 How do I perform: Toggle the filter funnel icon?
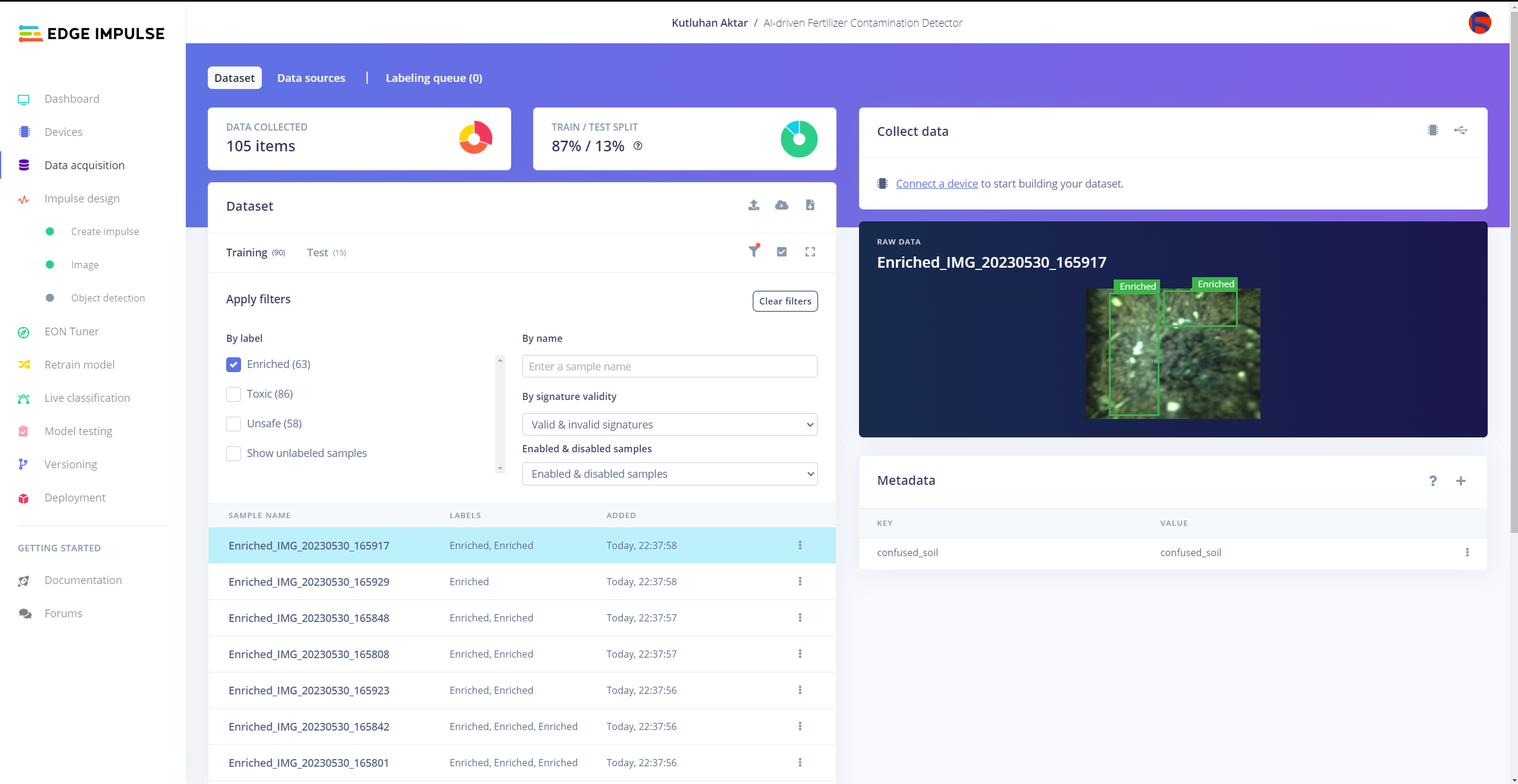click(x=753, y=252)
